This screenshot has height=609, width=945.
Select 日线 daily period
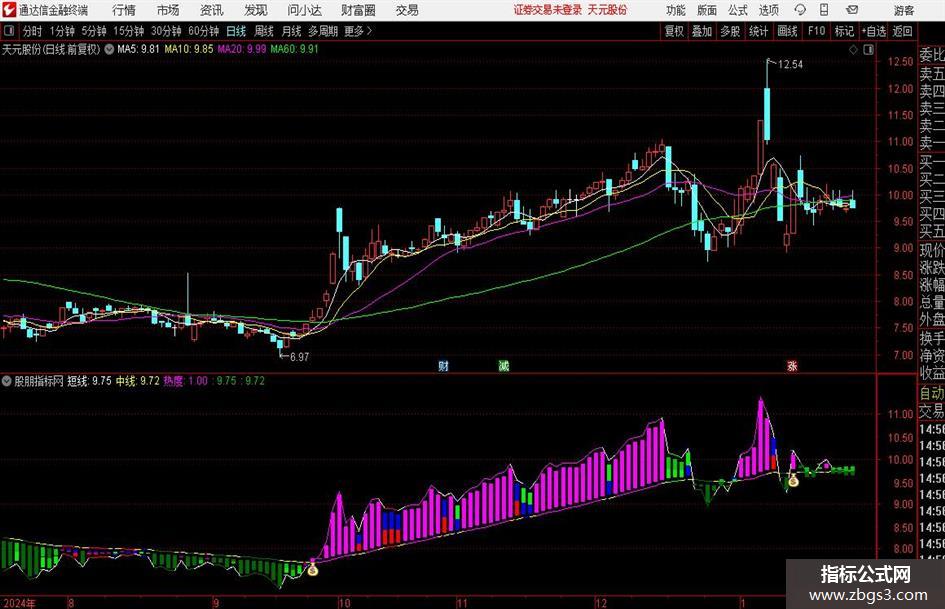click(x=236, y=31)
